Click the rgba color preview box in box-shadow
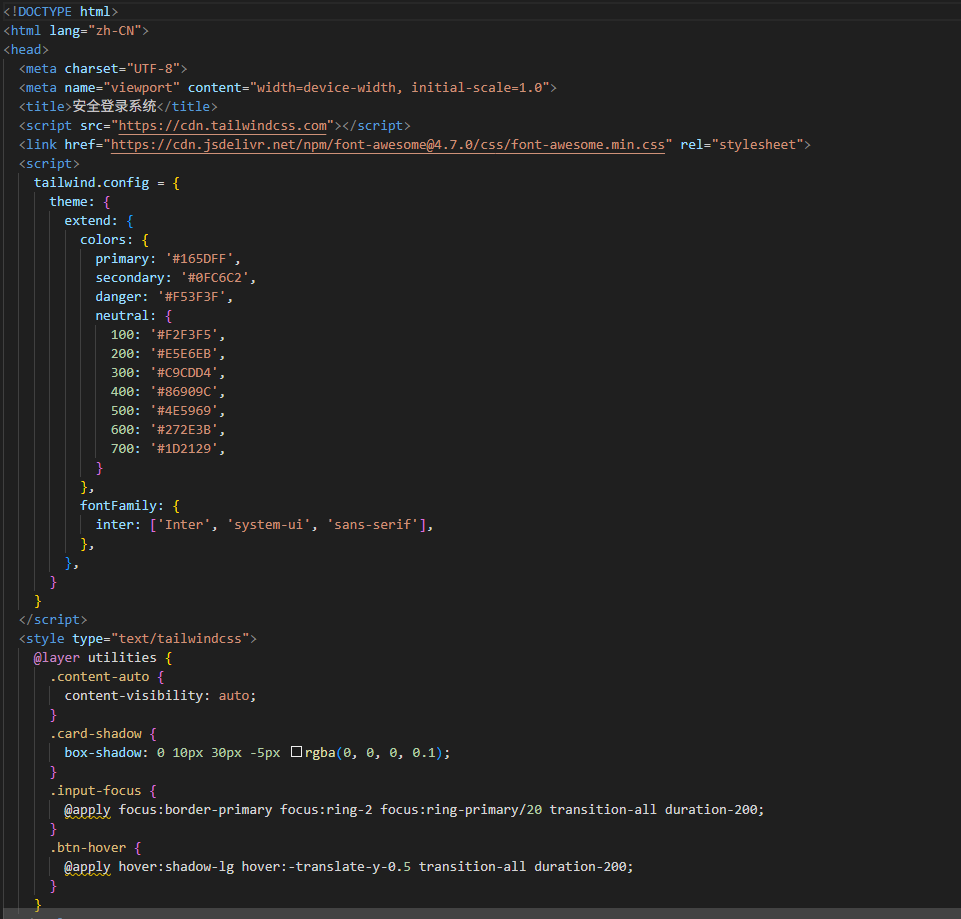Viewport: 961px width, 919px height. pyautogui.click(x=296, y=752)
